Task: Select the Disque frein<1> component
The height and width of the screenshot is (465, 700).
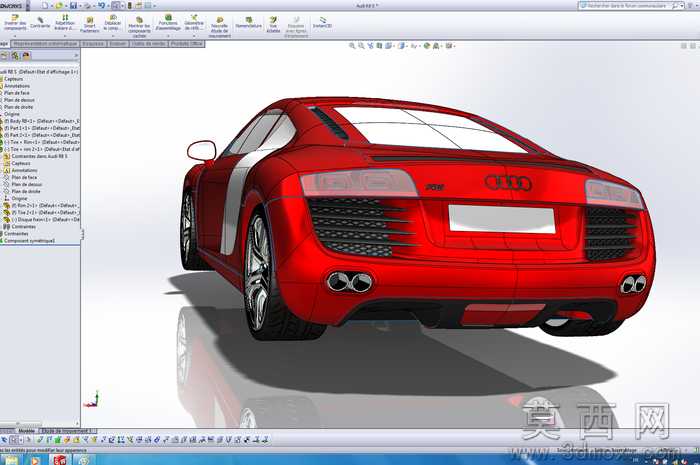Action: click(x=42, y=220)
